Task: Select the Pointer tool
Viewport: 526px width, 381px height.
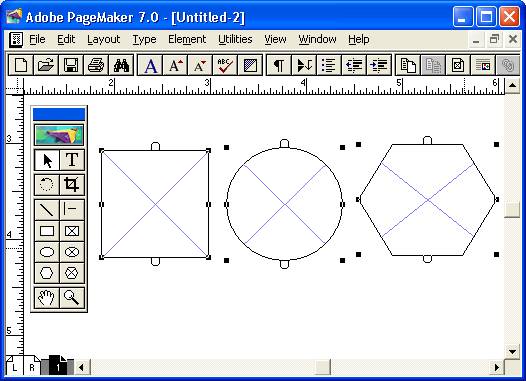Action: [47, 160]
